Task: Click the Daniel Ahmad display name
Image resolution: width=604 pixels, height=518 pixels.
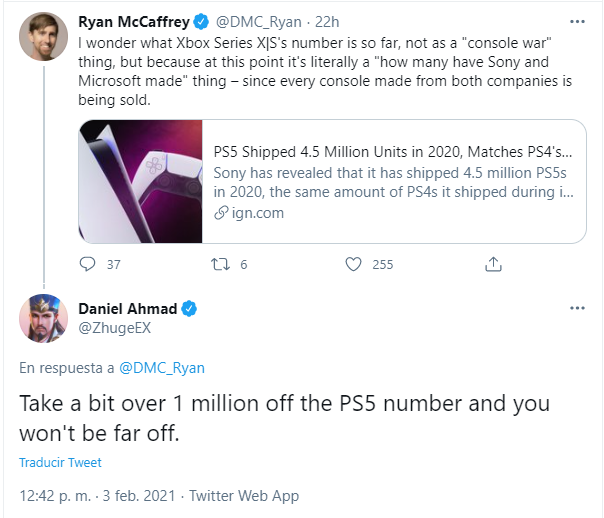Action: (x=128, y=308)
